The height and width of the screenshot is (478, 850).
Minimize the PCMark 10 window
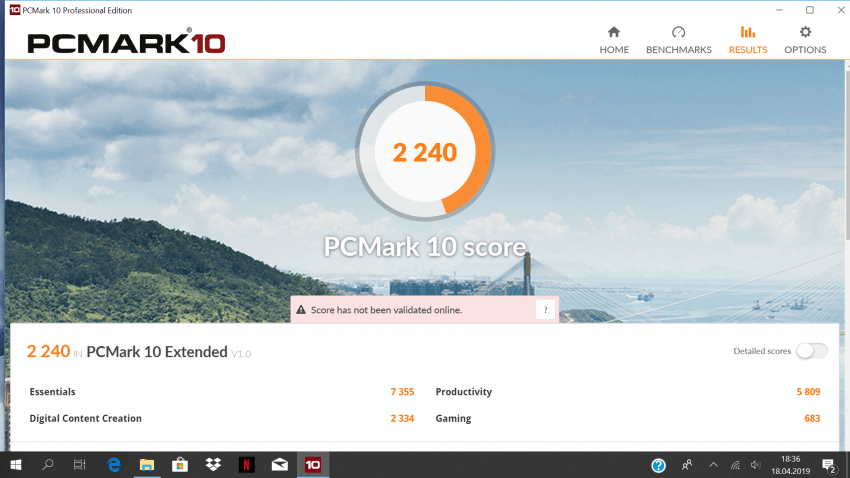pos(779,10)
